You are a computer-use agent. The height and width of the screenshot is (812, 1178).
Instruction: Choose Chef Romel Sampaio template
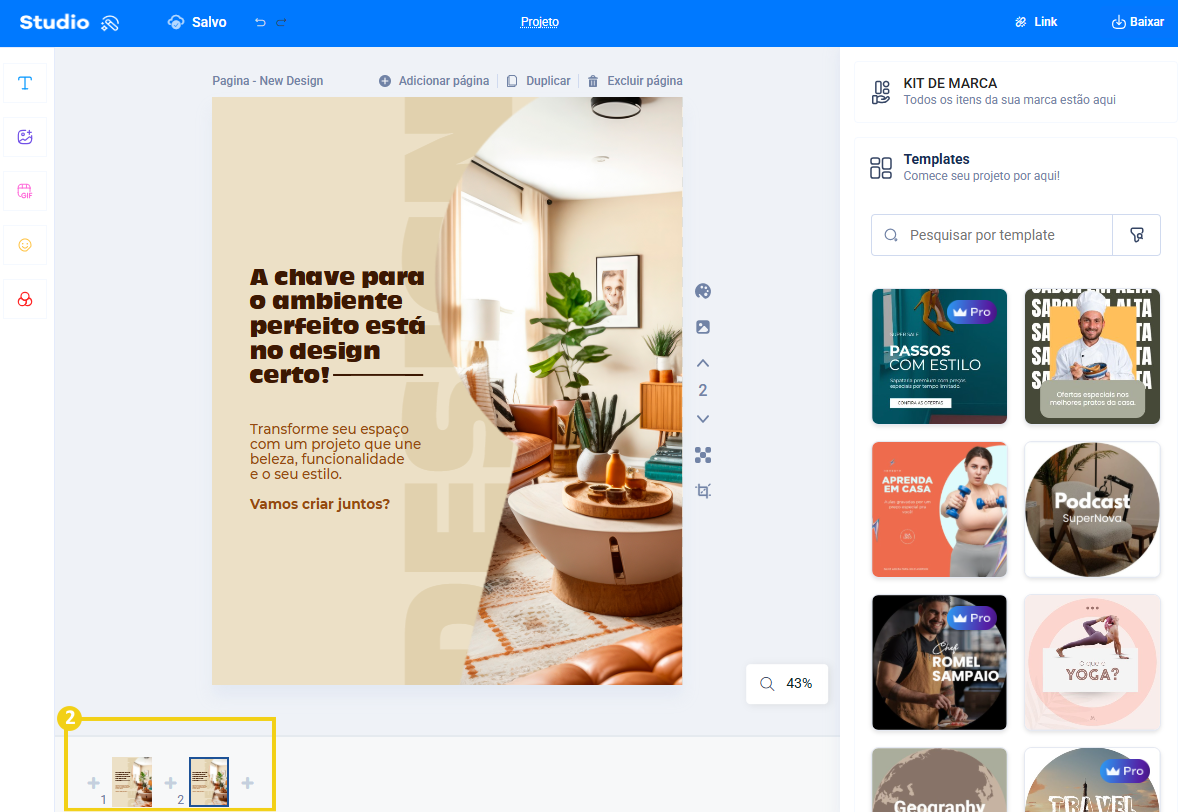point(939,663)
